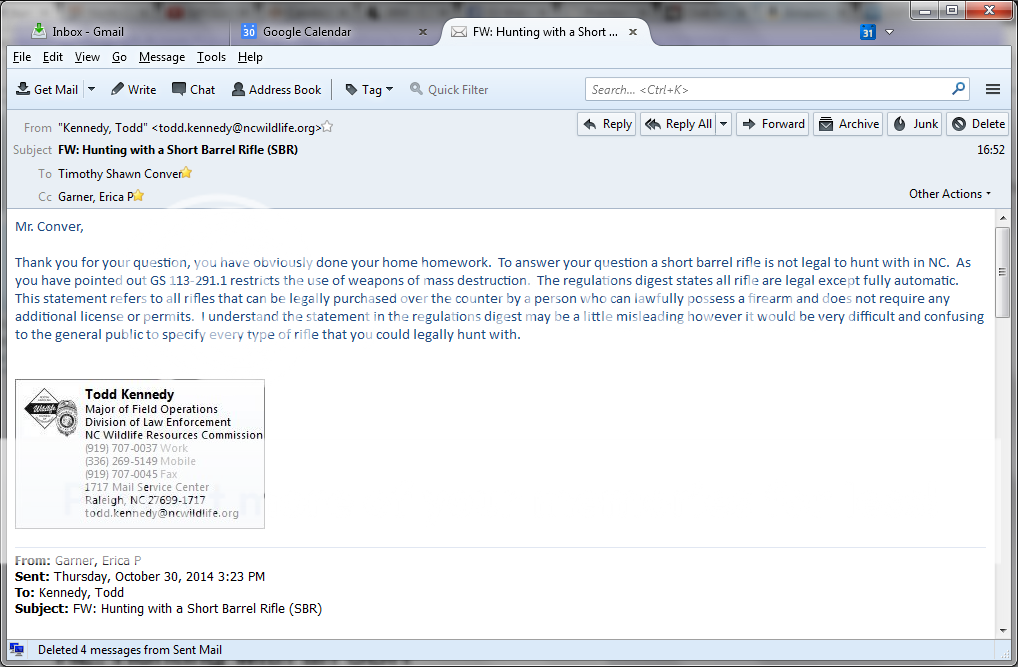
Task: Archive this message
Action: coord(848,124)
